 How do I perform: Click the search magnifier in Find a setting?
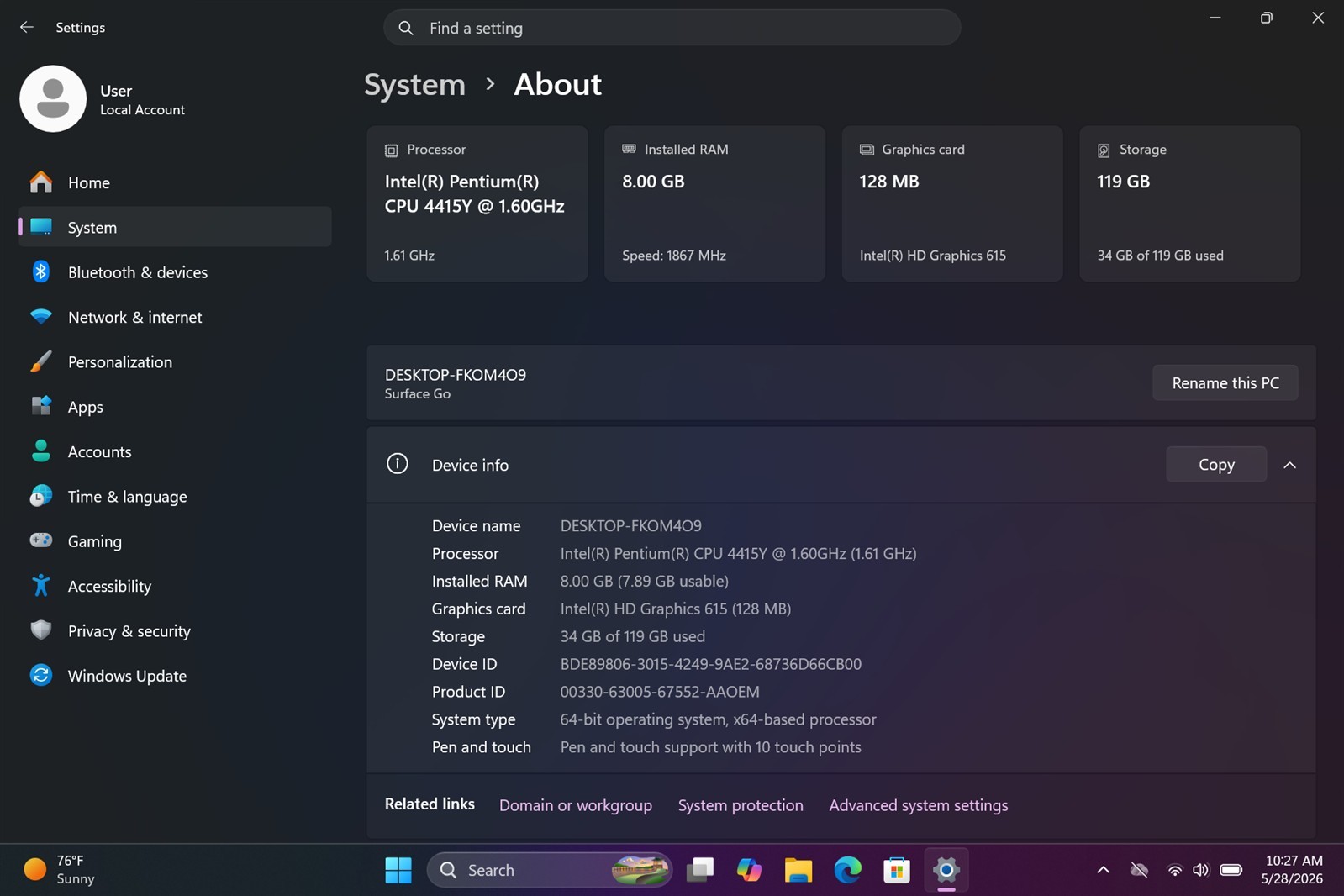pos(406,28)
